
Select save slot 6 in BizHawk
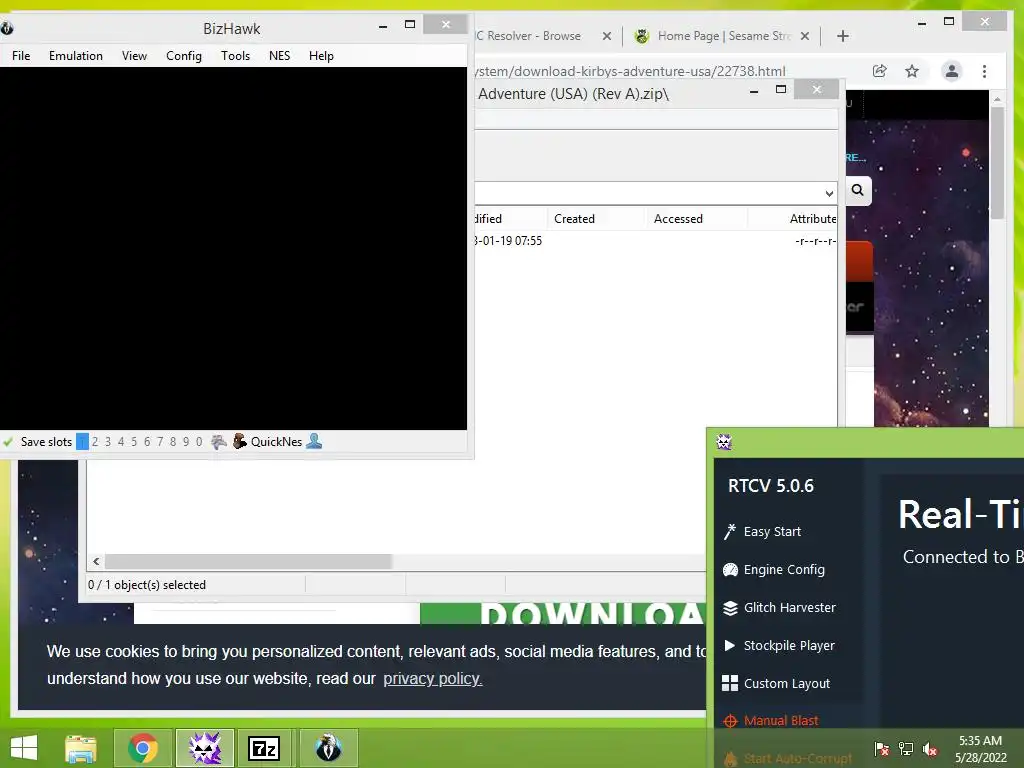coord(147,442)
